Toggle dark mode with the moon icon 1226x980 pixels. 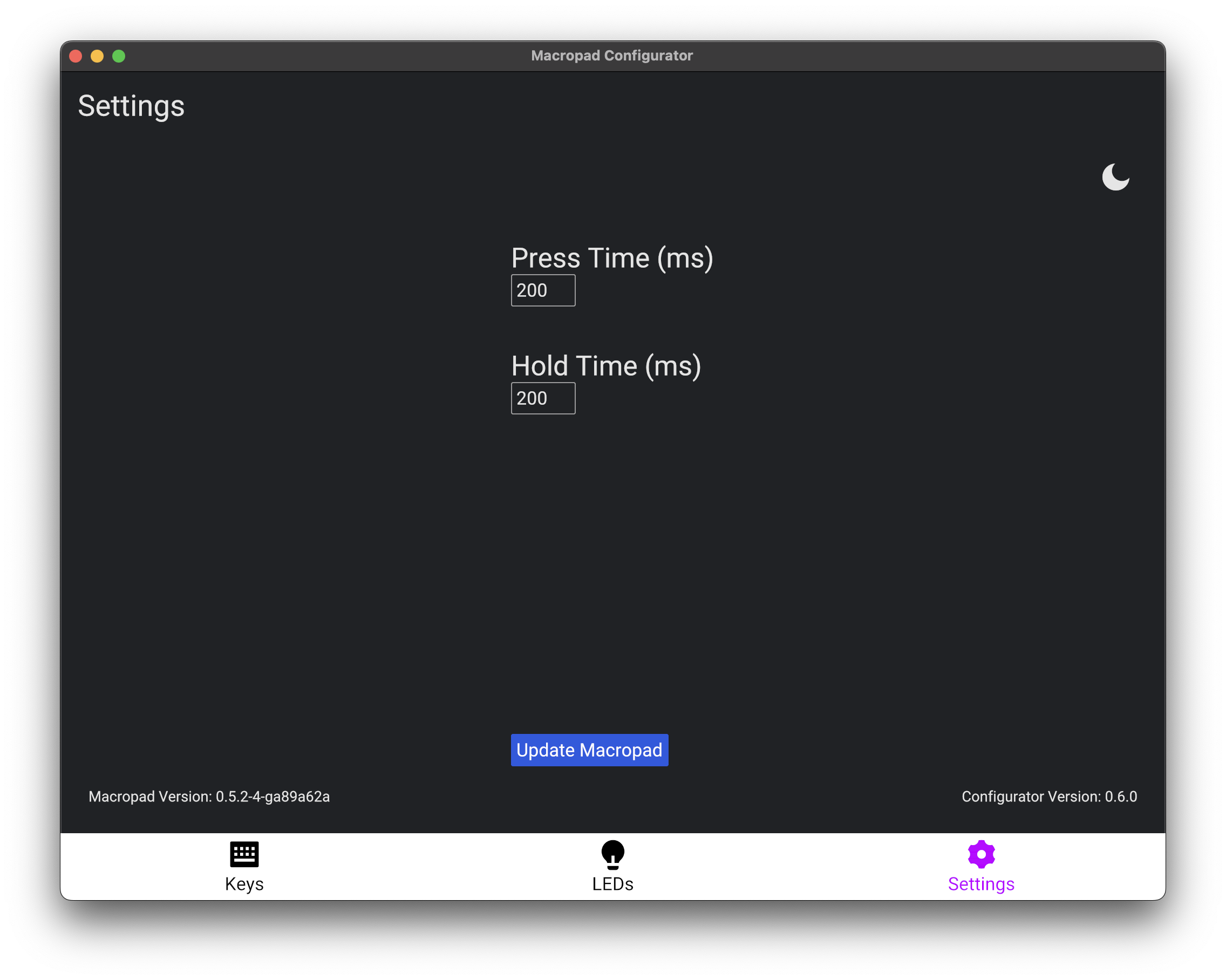1115,177
